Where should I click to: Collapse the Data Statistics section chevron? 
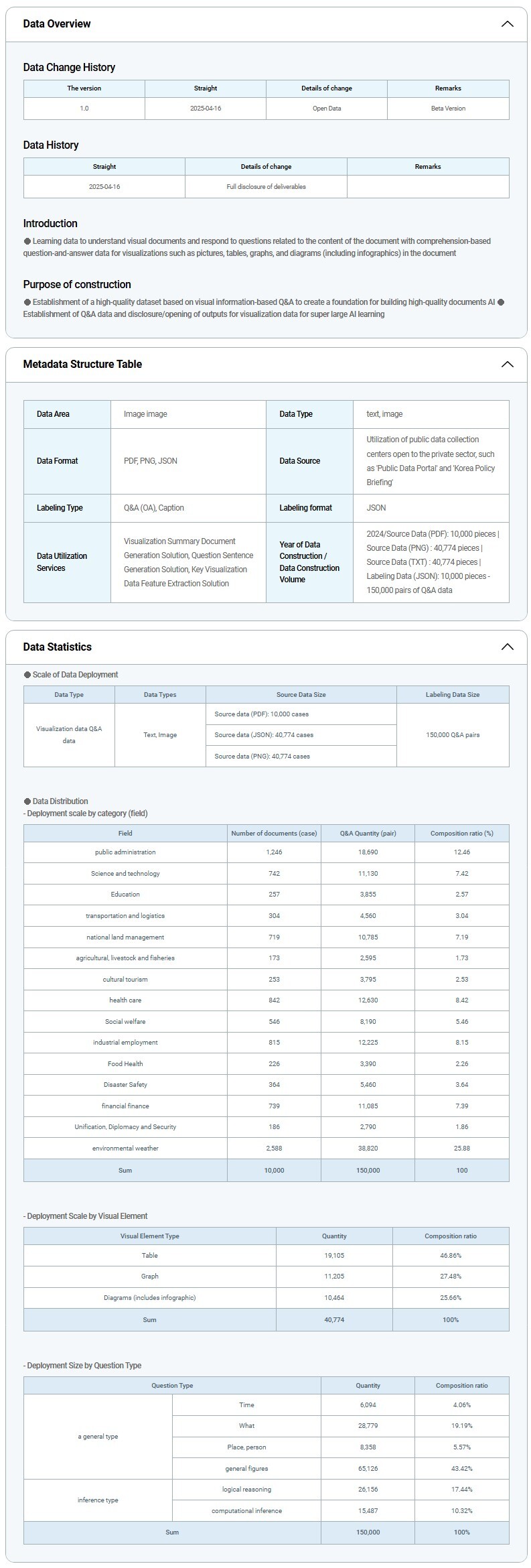point(507,647)
